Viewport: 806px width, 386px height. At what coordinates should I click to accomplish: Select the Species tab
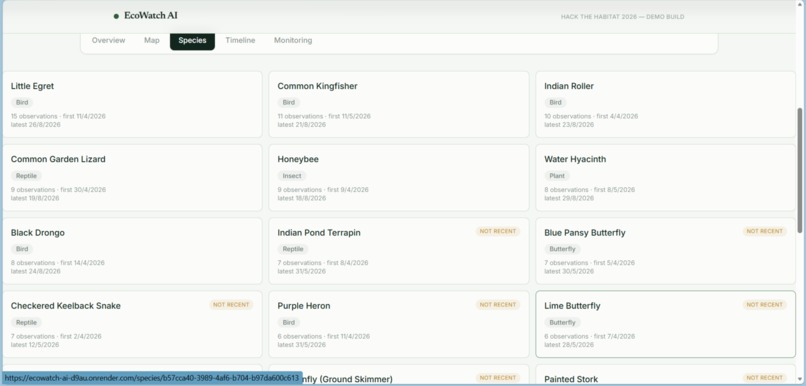point(192,41)
